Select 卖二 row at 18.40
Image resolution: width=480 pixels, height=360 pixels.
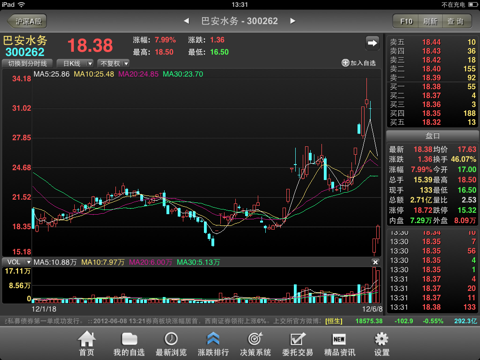coord(433,69)
